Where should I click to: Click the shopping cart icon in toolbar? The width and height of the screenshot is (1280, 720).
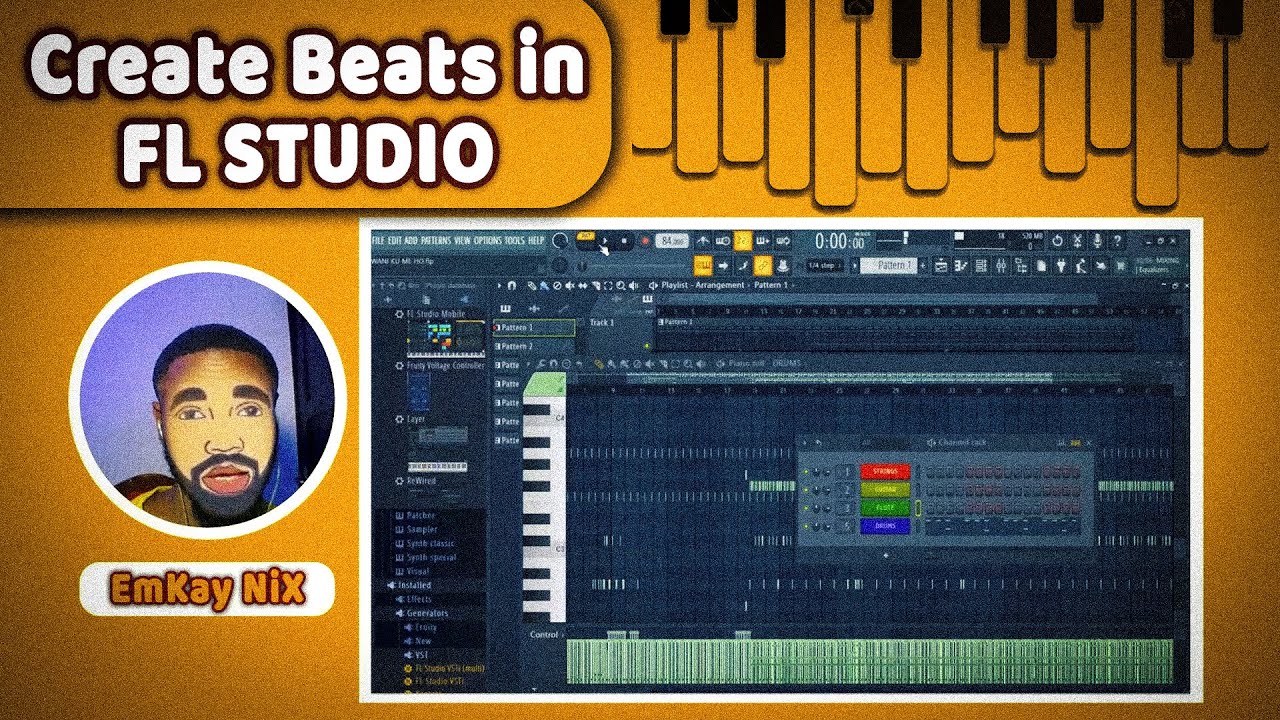click(x=1121, y=266)
